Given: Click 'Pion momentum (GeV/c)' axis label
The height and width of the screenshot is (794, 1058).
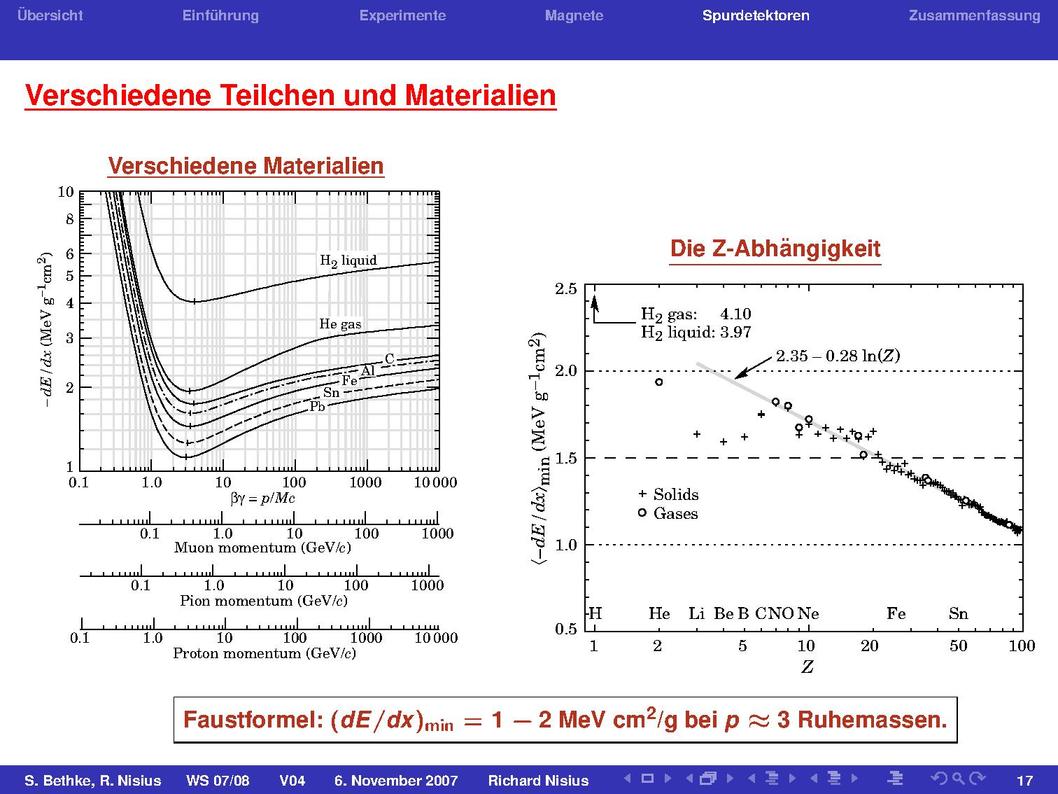Looking at the screenshot, I should pos(263,600).
